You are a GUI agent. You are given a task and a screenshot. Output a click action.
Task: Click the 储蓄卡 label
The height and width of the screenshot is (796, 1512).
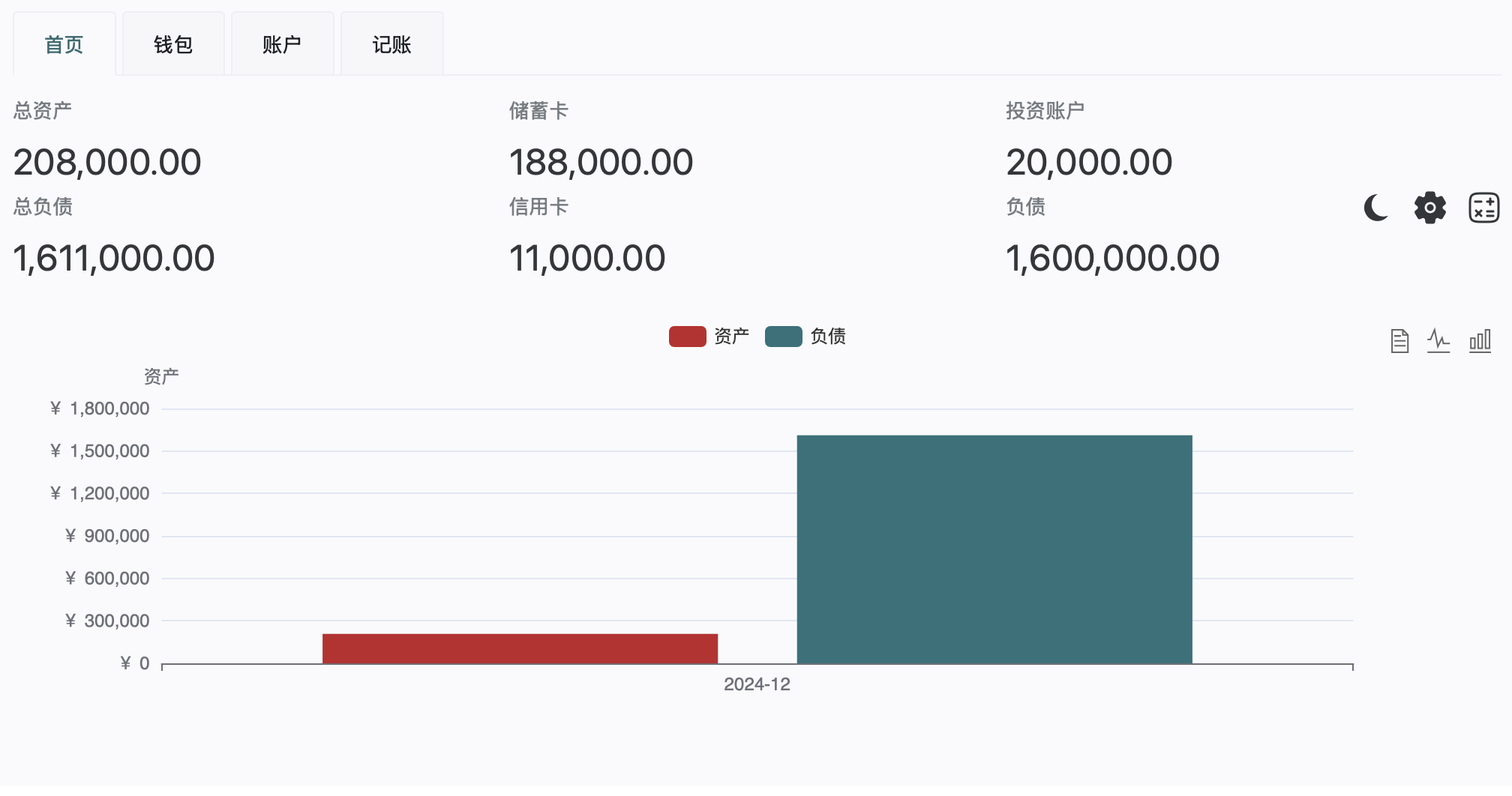point(538,111)
